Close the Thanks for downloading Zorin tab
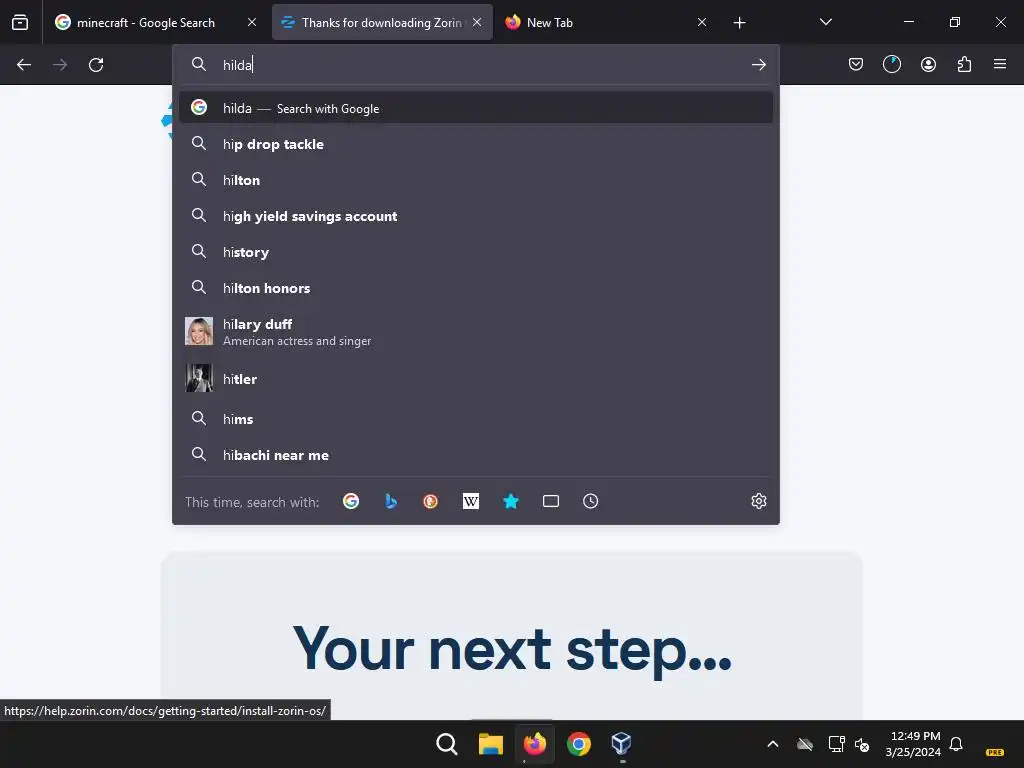Viewport: 1024px width, 768px height. (x=477, y=22)
